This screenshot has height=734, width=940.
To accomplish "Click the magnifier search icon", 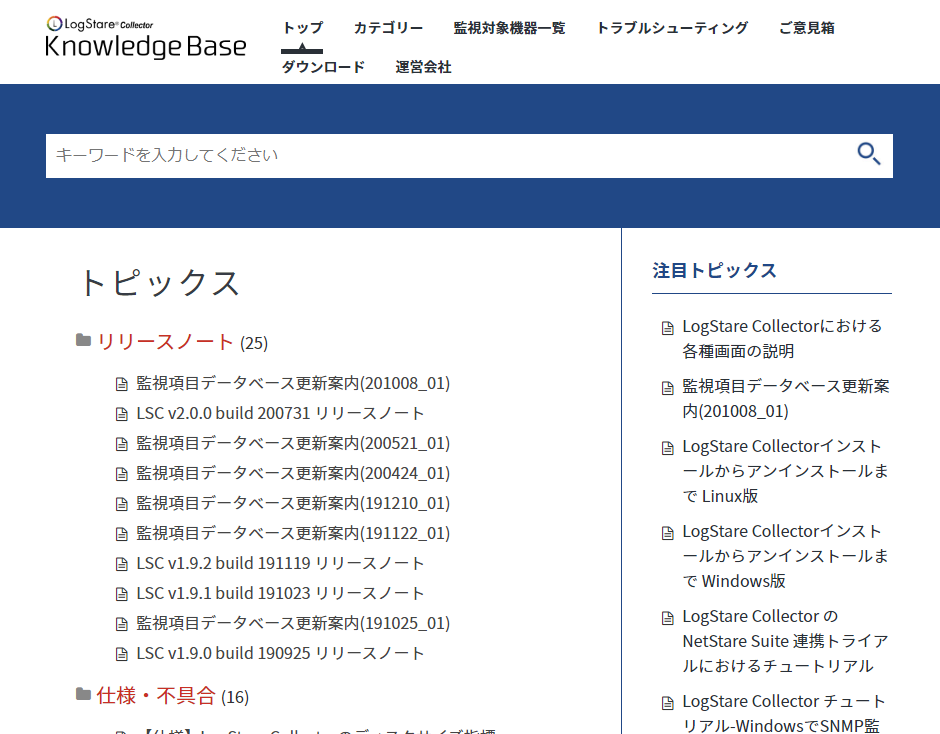I will 869,154.
